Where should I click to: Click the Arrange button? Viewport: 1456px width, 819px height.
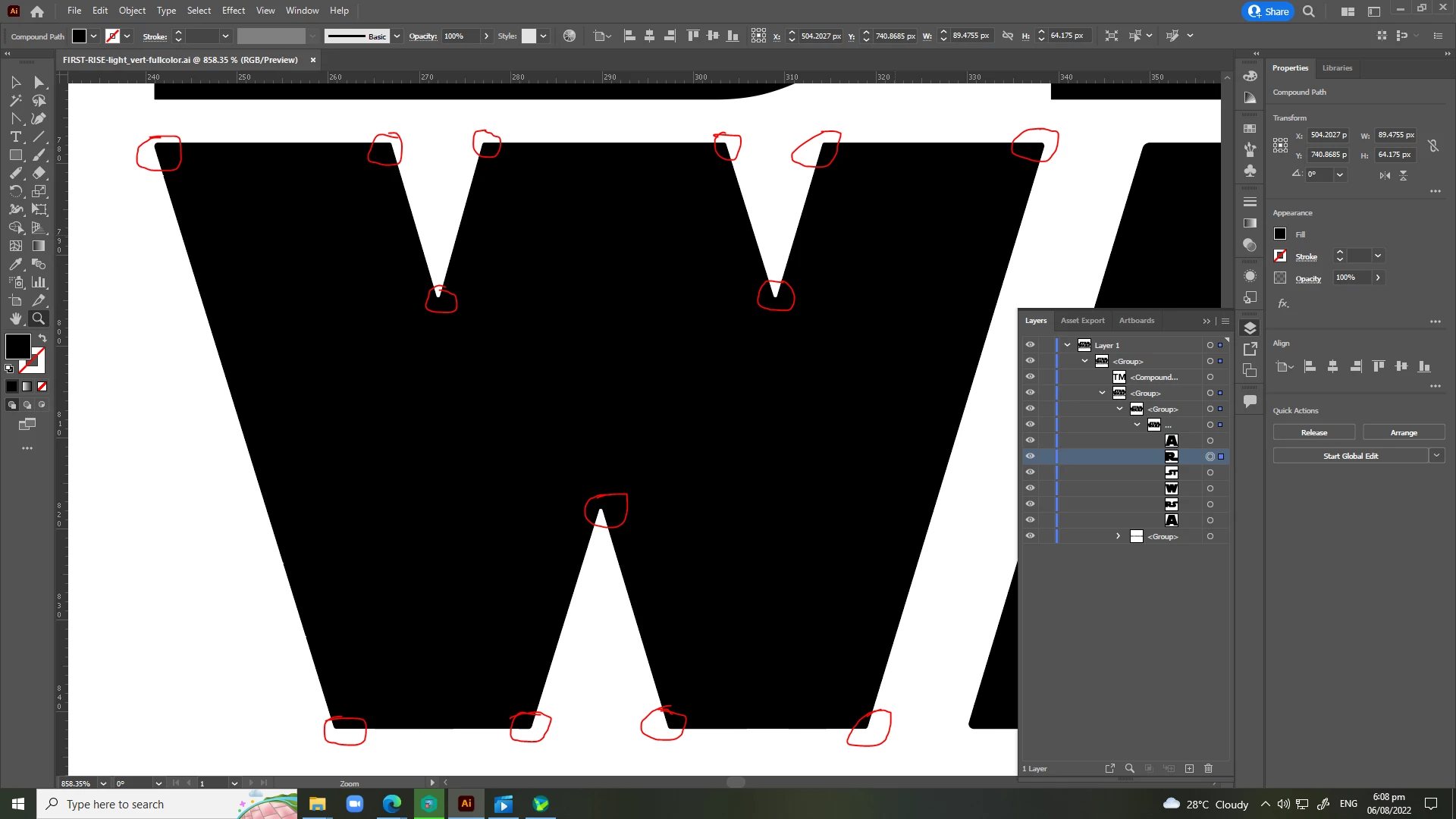pyautogui.click(x=1403, y=432)
